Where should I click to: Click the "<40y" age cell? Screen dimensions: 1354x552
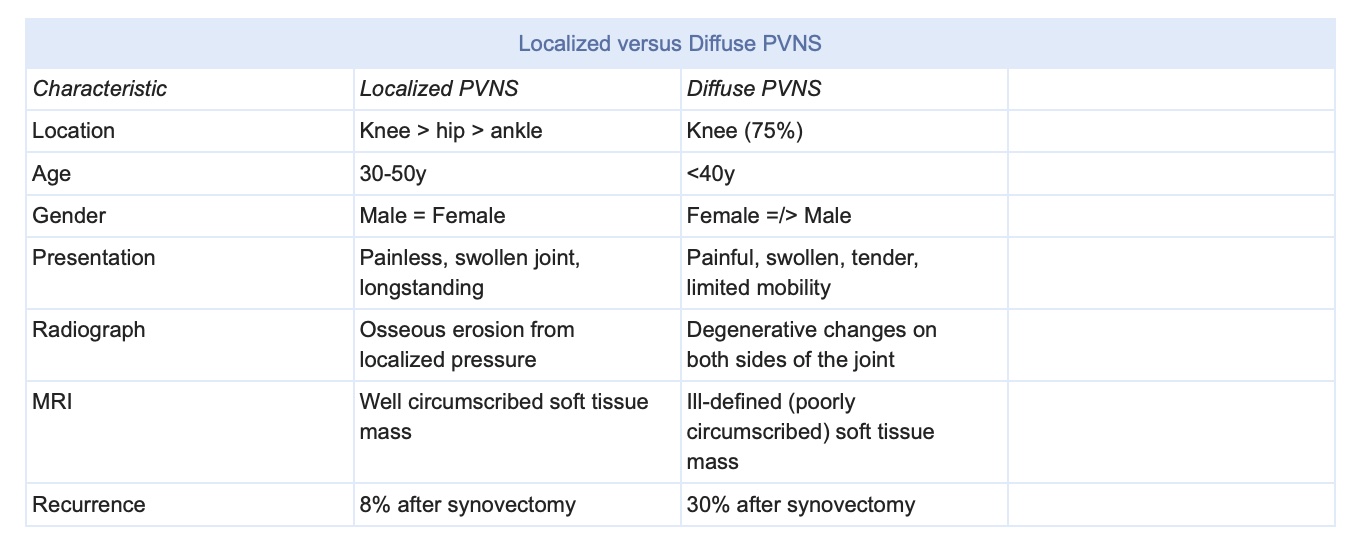(711, 174)
